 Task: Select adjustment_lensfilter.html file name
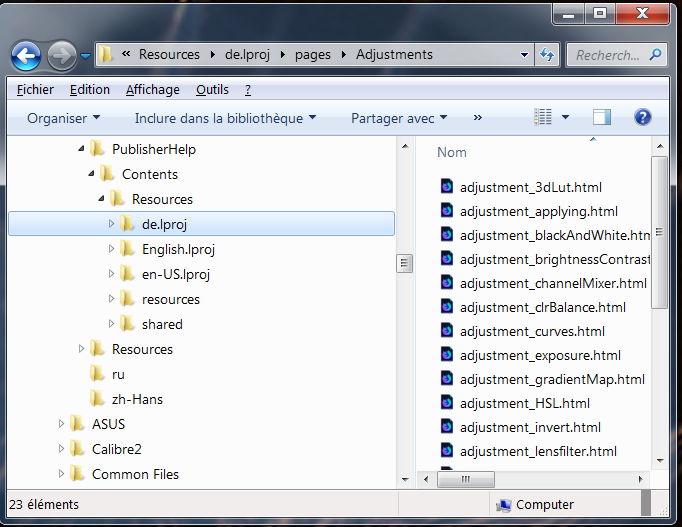coord(538,451)
